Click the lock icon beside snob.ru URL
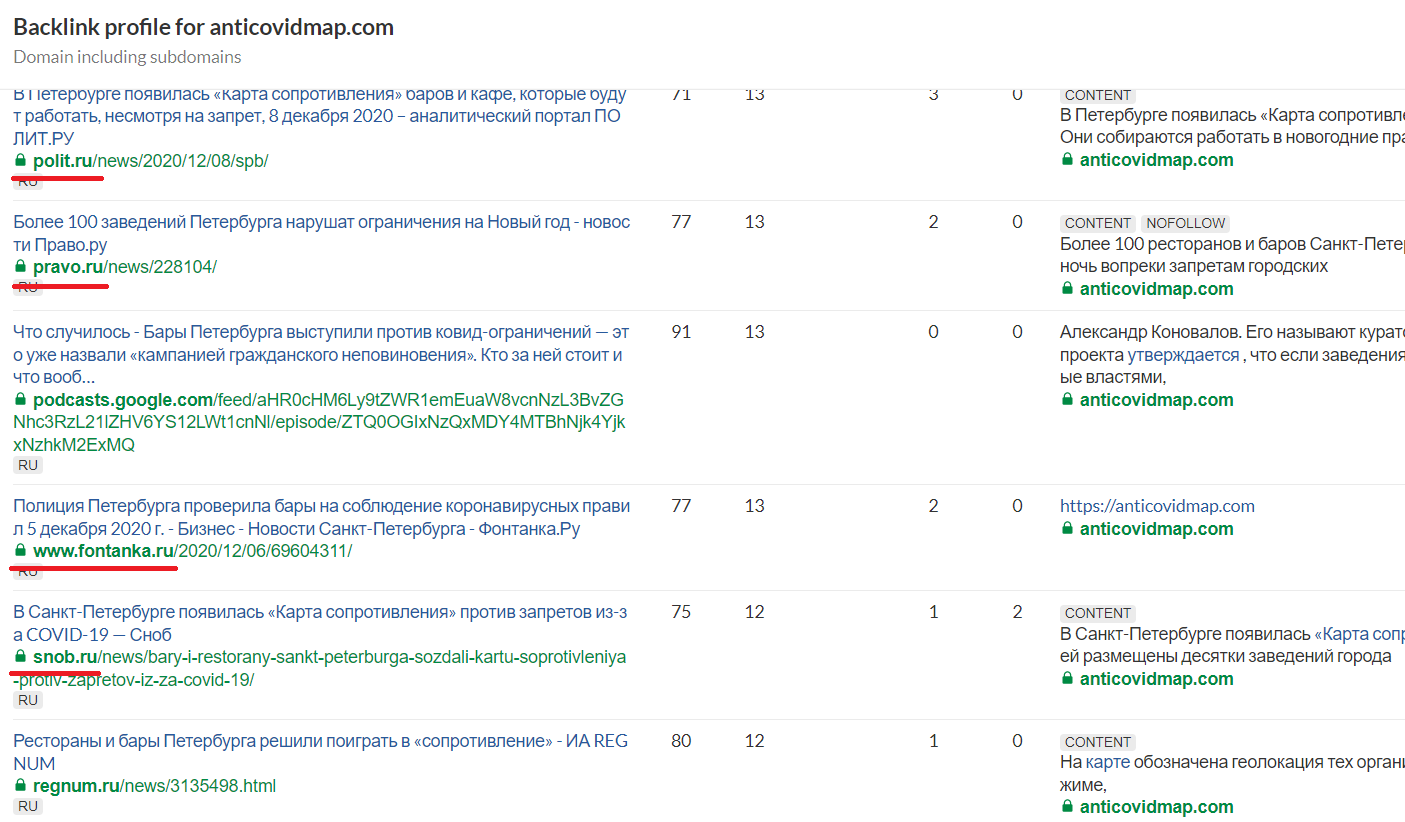The width and height of the screenshot is (1405, 822). point(20,657)
